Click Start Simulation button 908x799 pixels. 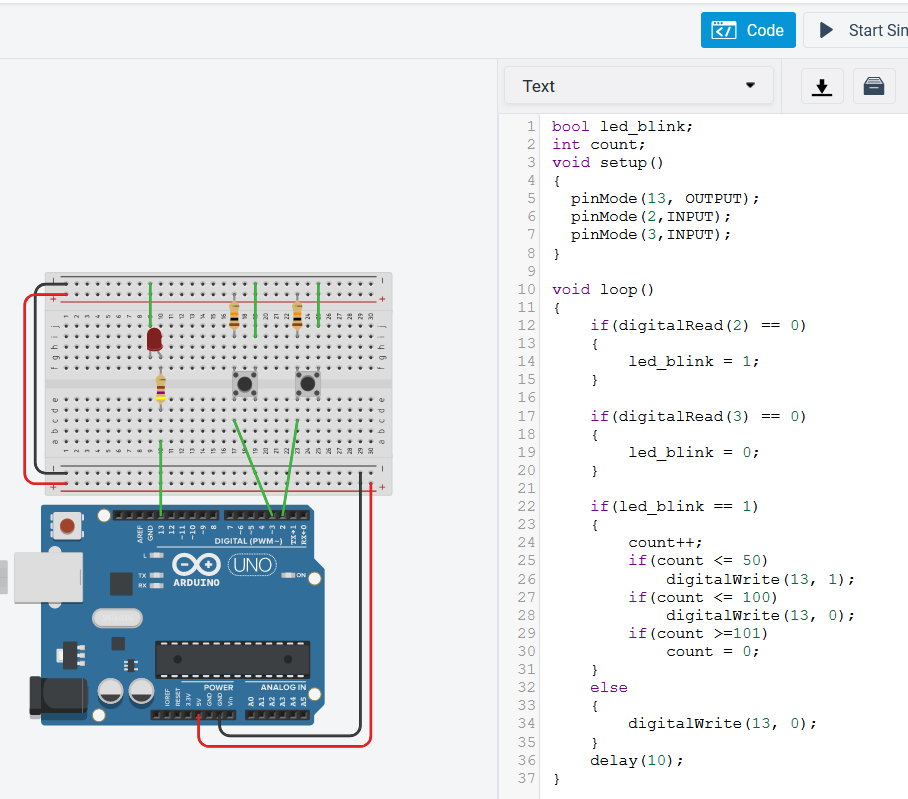[x=858, y=30]
